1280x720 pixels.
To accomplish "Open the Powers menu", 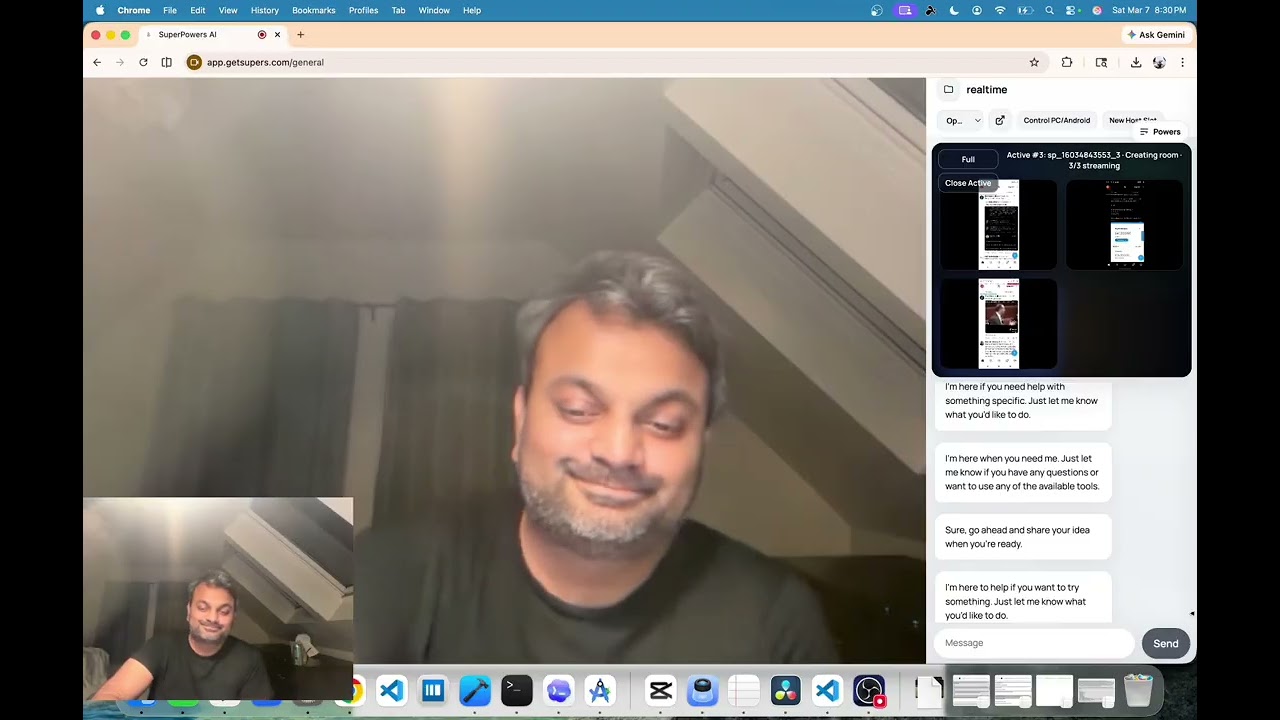I will coord(1160,132).
